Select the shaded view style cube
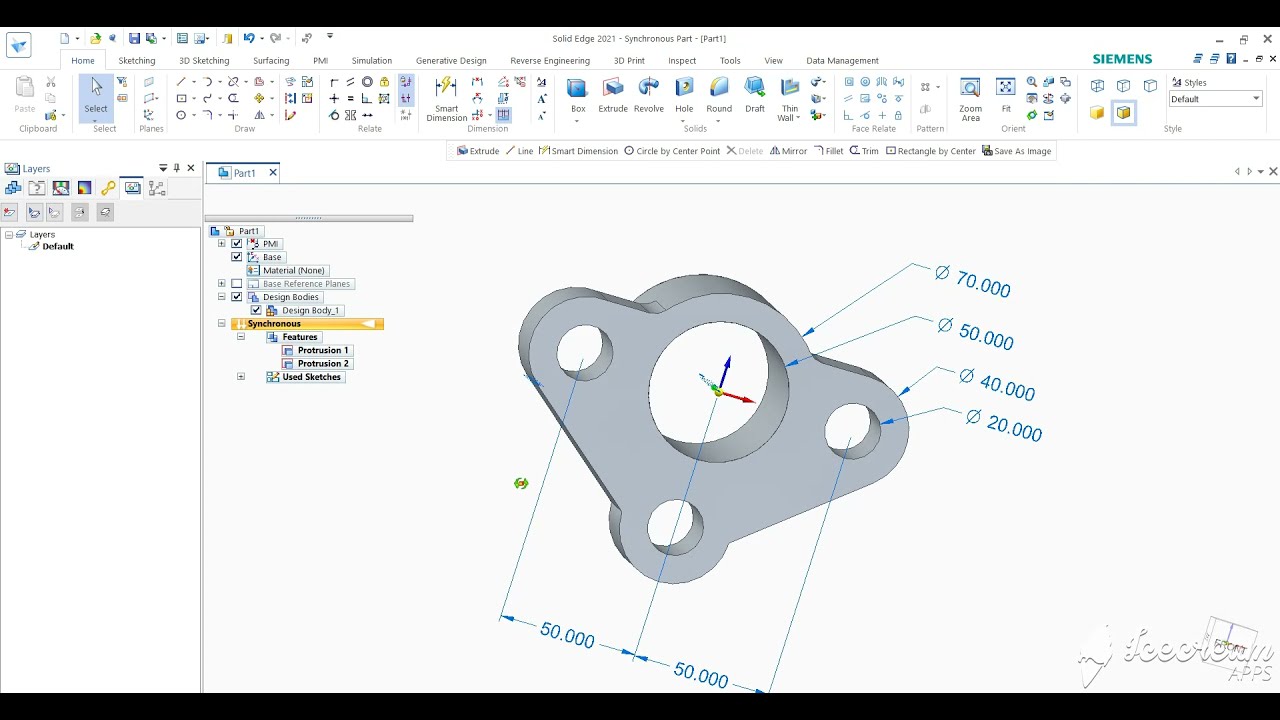 coord(1097,113)
